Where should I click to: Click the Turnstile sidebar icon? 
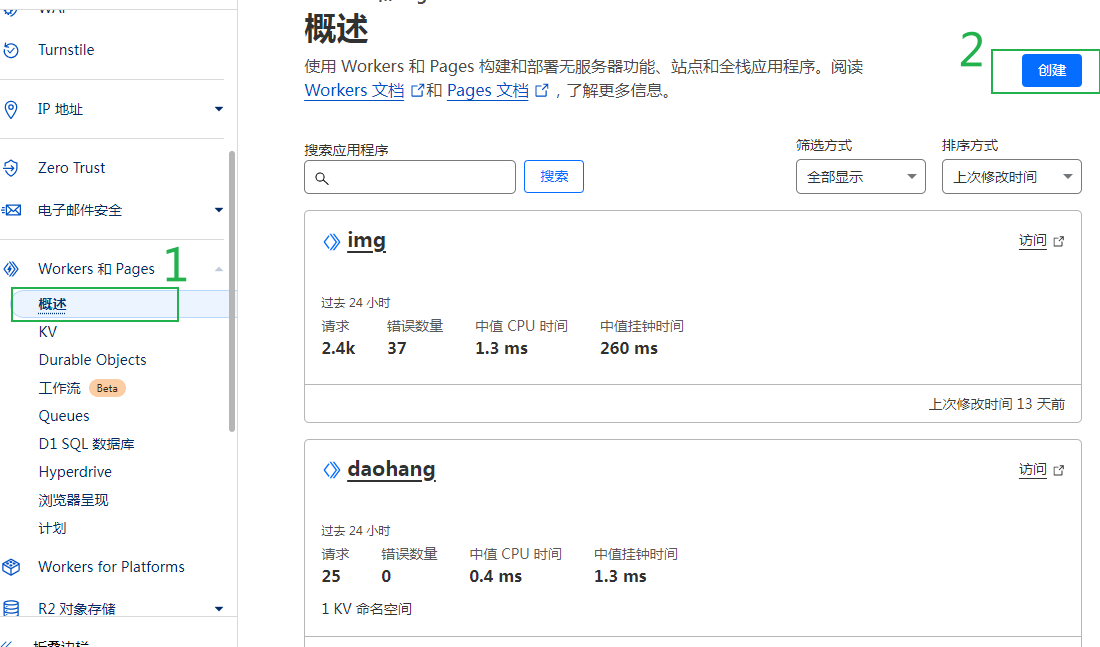click(x=11, y=50)
